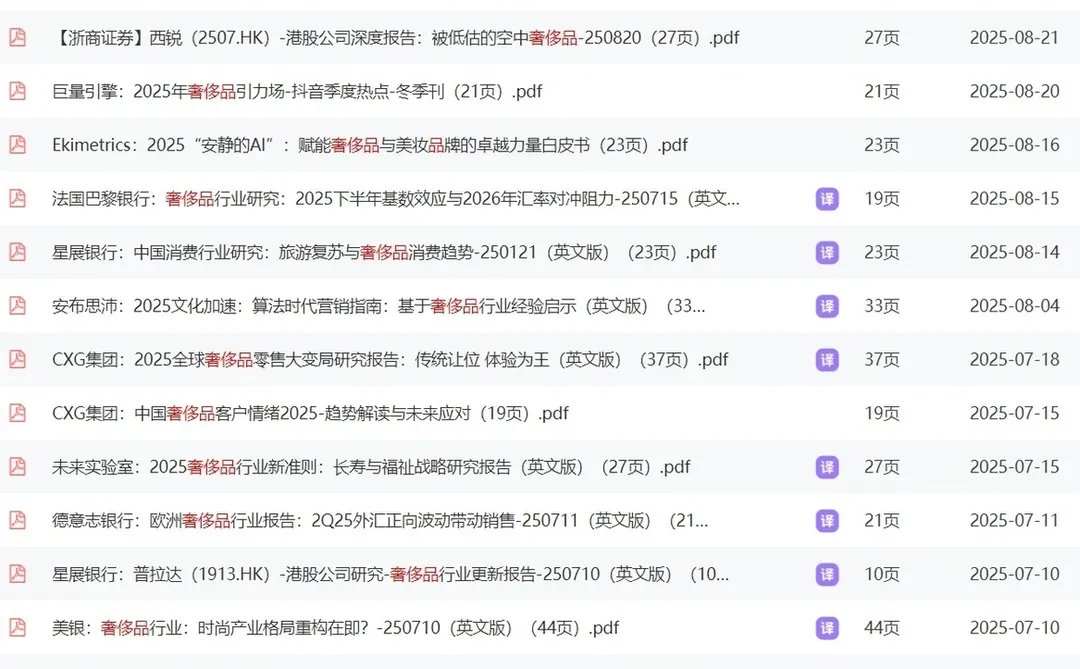Viewport: 1080px width, 669px height.
Task: Click PDF icon for Ekimetrics report
Action: pos(17,145)
